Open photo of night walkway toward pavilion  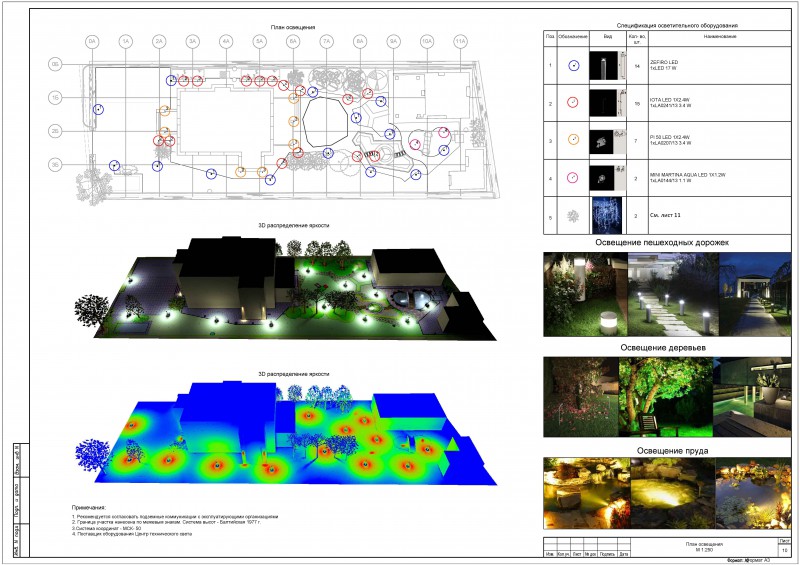(x=755, y=294)
